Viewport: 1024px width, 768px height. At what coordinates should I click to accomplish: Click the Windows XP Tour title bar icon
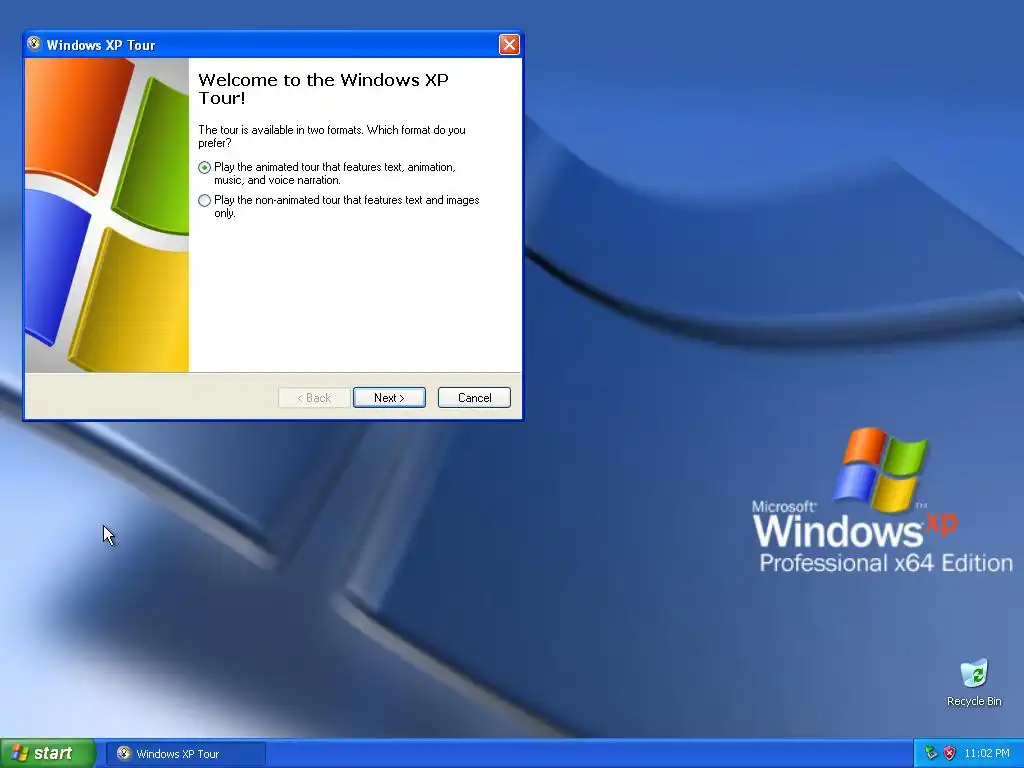tap(34, 44)
